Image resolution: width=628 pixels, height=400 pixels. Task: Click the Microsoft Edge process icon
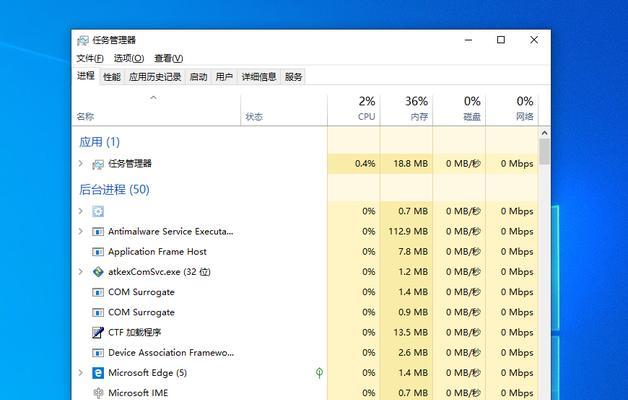pyautogui.click(x=98, y=373)
